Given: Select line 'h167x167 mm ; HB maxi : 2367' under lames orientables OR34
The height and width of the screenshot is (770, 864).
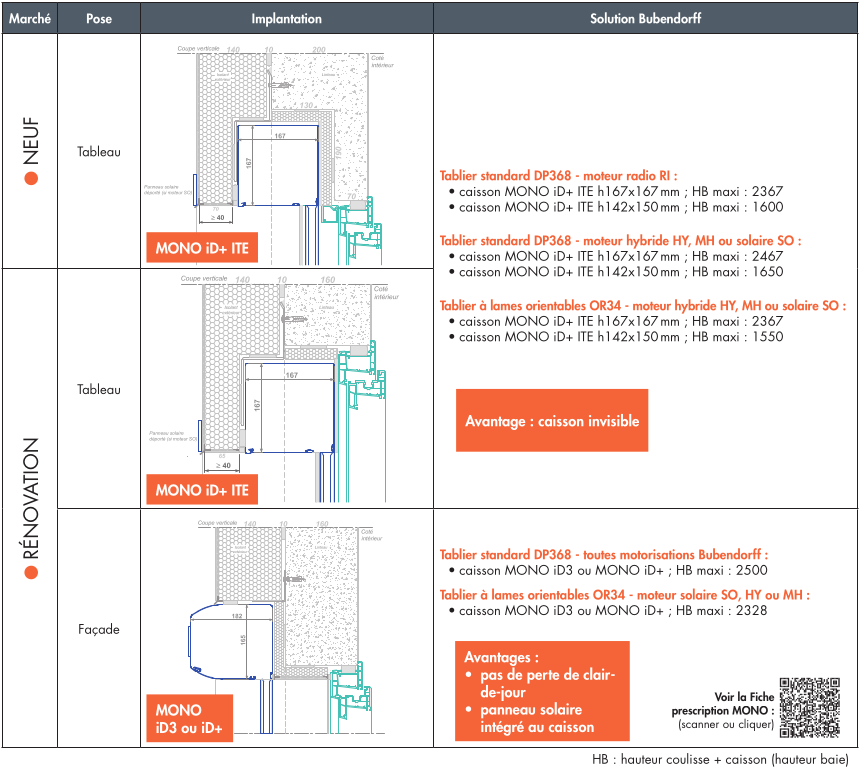Looking at the screenshot, I should (x=620, y=321).
